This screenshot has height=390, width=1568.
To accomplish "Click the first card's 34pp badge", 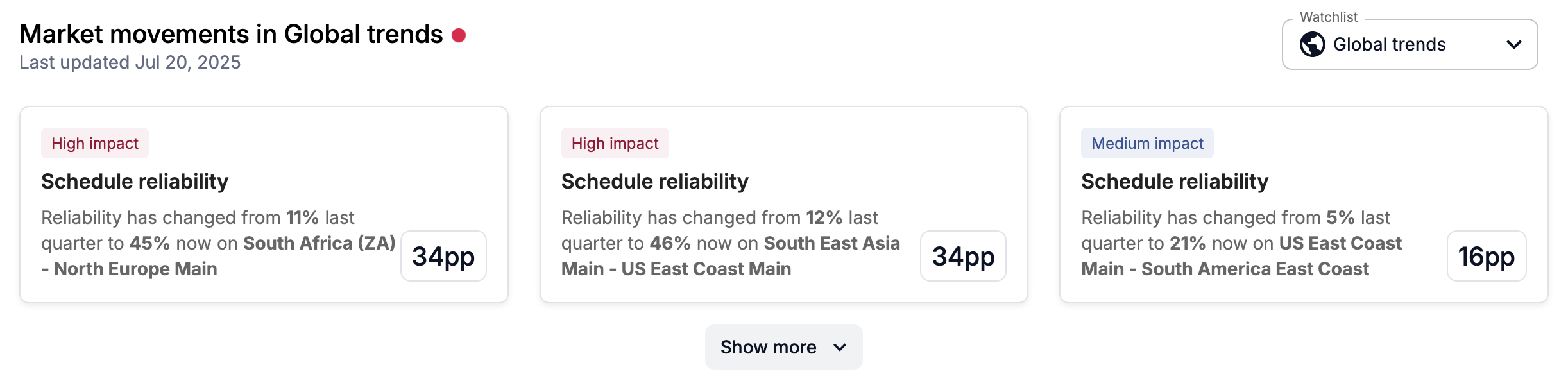I will [x=443, y=256].
